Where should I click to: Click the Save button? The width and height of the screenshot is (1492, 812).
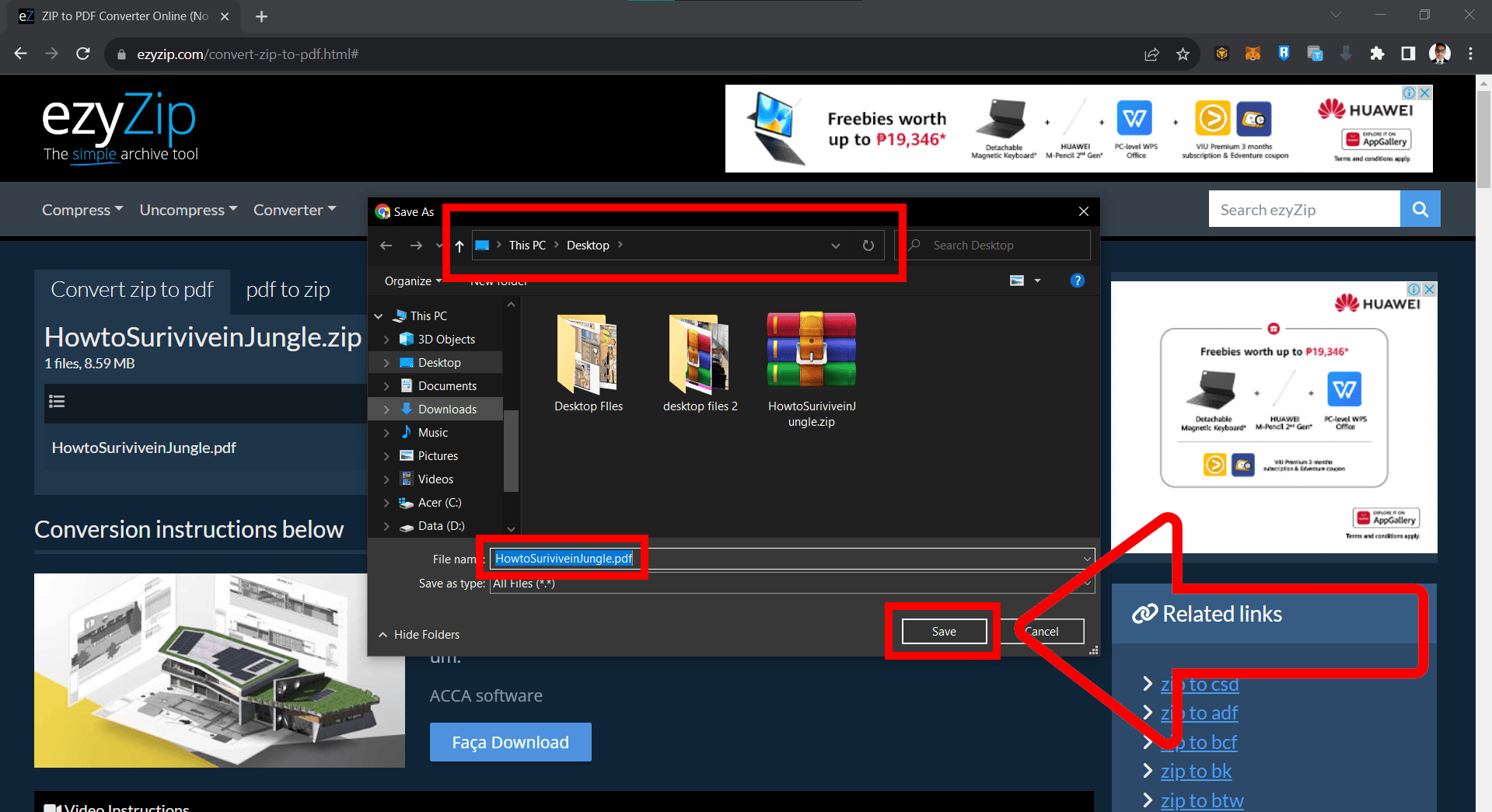click(944, 631)
